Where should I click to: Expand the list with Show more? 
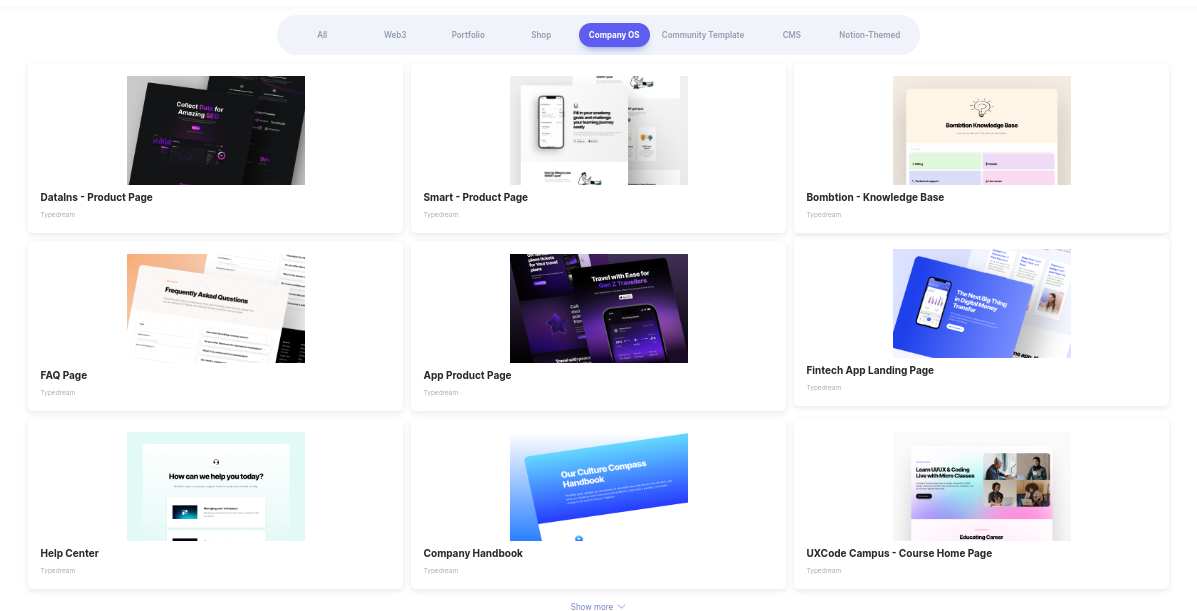[598, 606]
